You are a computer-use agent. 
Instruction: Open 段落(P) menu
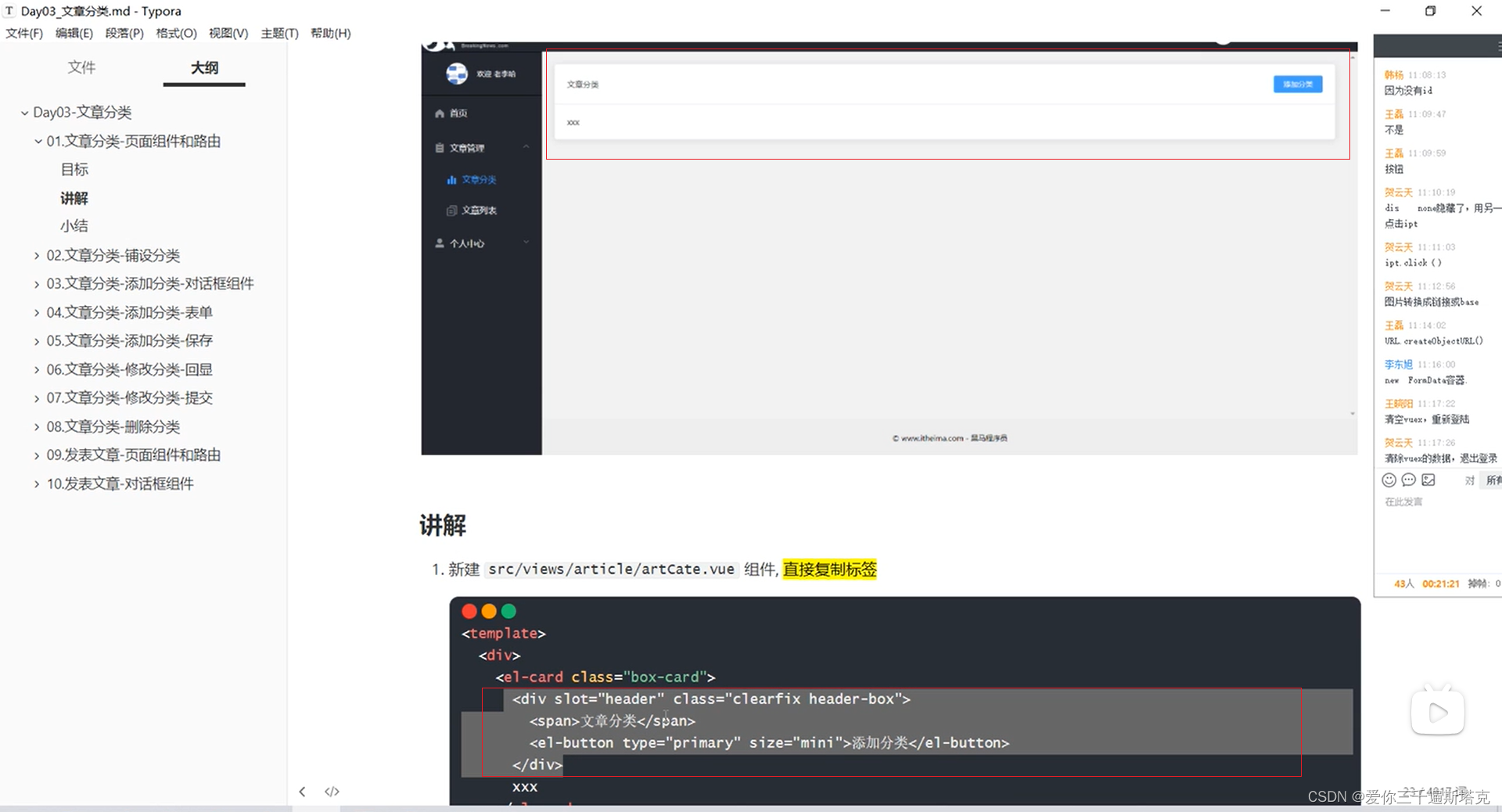[124, 33]
